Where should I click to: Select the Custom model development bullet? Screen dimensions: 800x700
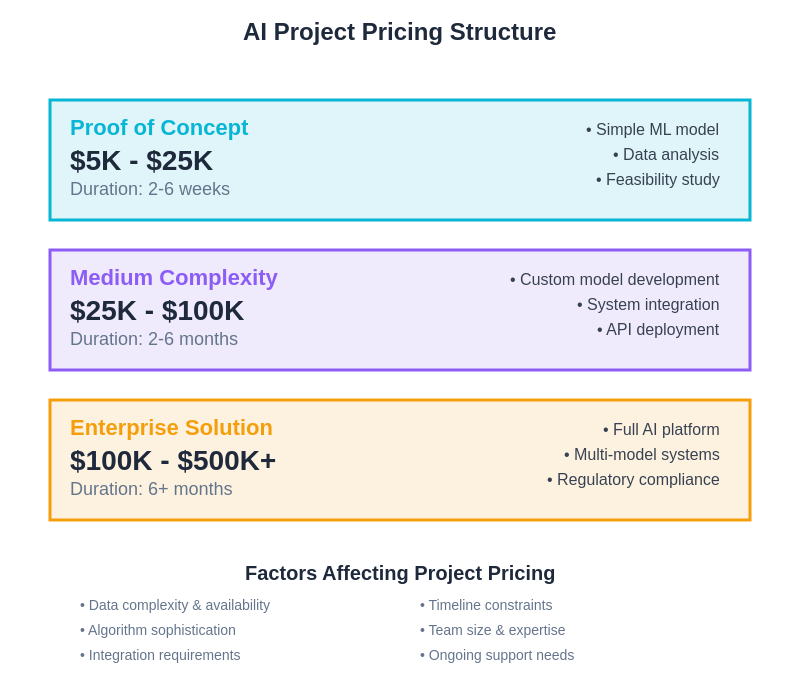pos(614,280)
